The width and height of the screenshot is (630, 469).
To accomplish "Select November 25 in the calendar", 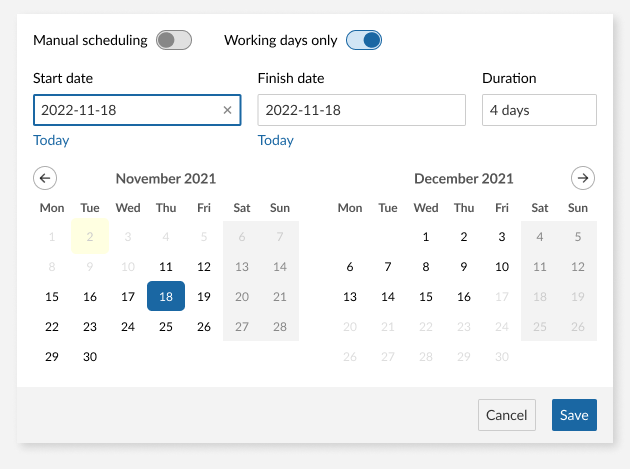I will (x=166, y=327).
